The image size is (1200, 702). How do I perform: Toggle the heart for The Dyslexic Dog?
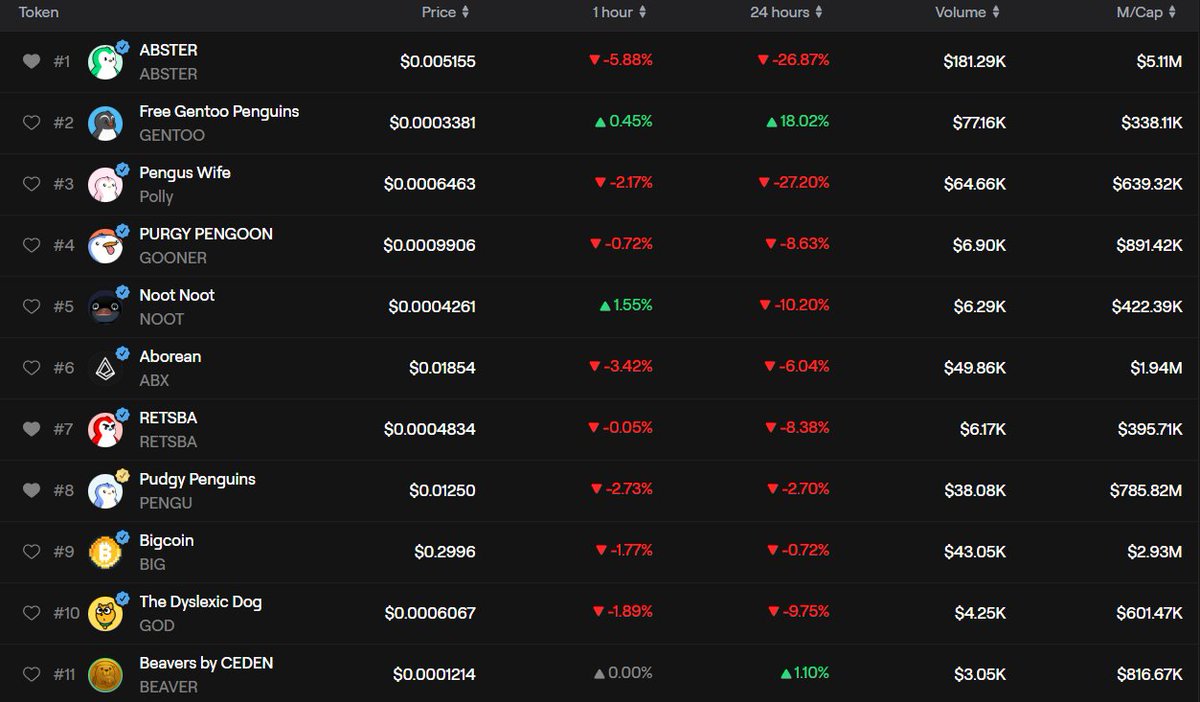(x=31, y=613)
